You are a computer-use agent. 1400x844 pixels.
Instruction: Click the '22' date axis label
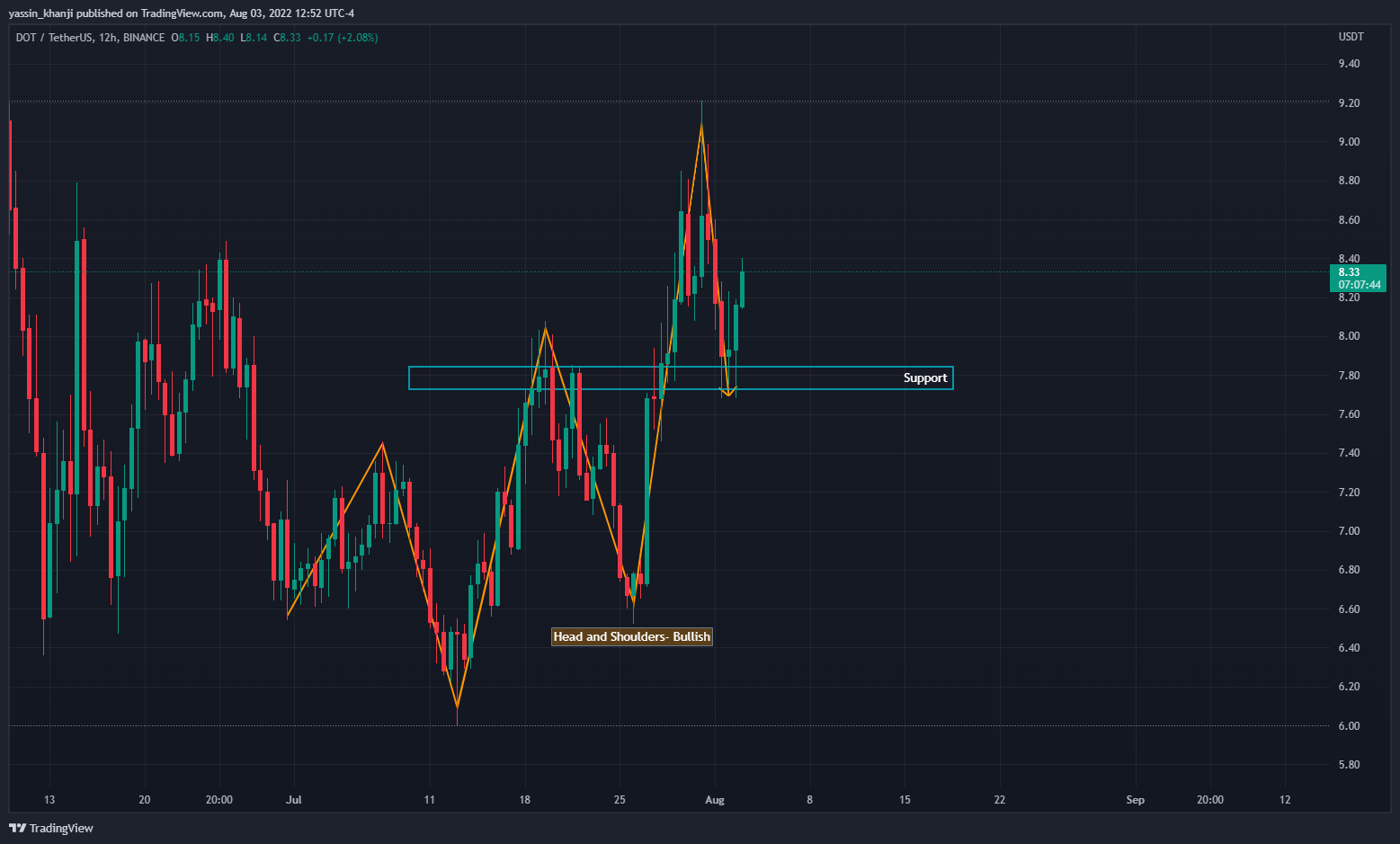click(1000, 800)
